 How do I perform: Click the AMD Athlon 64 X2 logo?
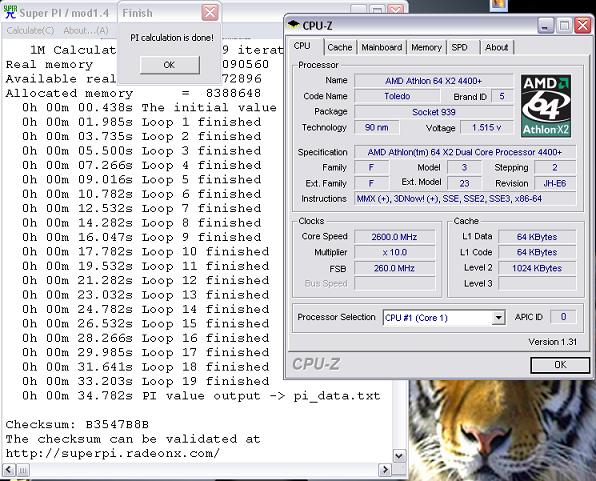point(546,106)
